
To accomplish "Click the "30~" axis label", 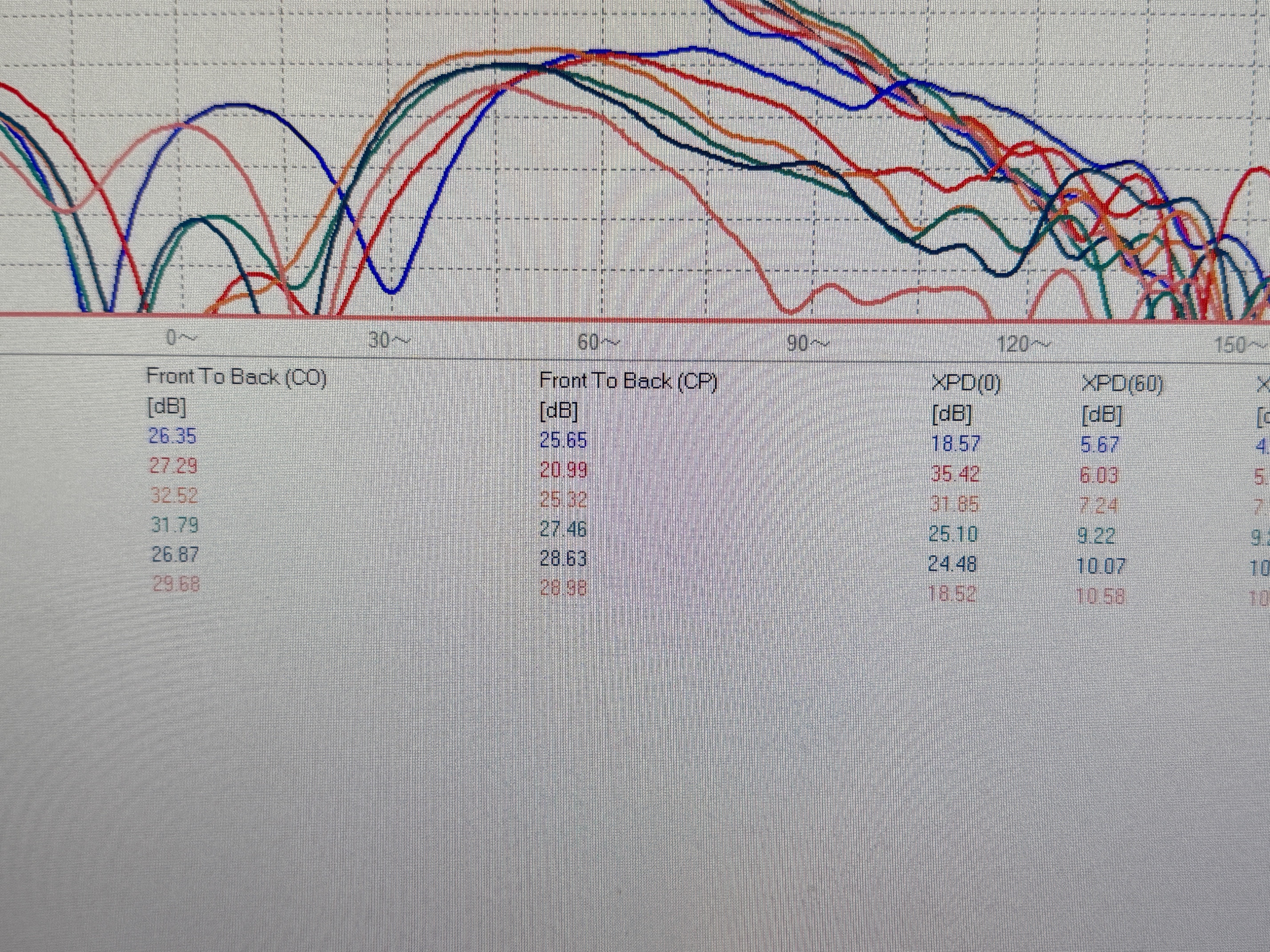I will pos(389,340).
